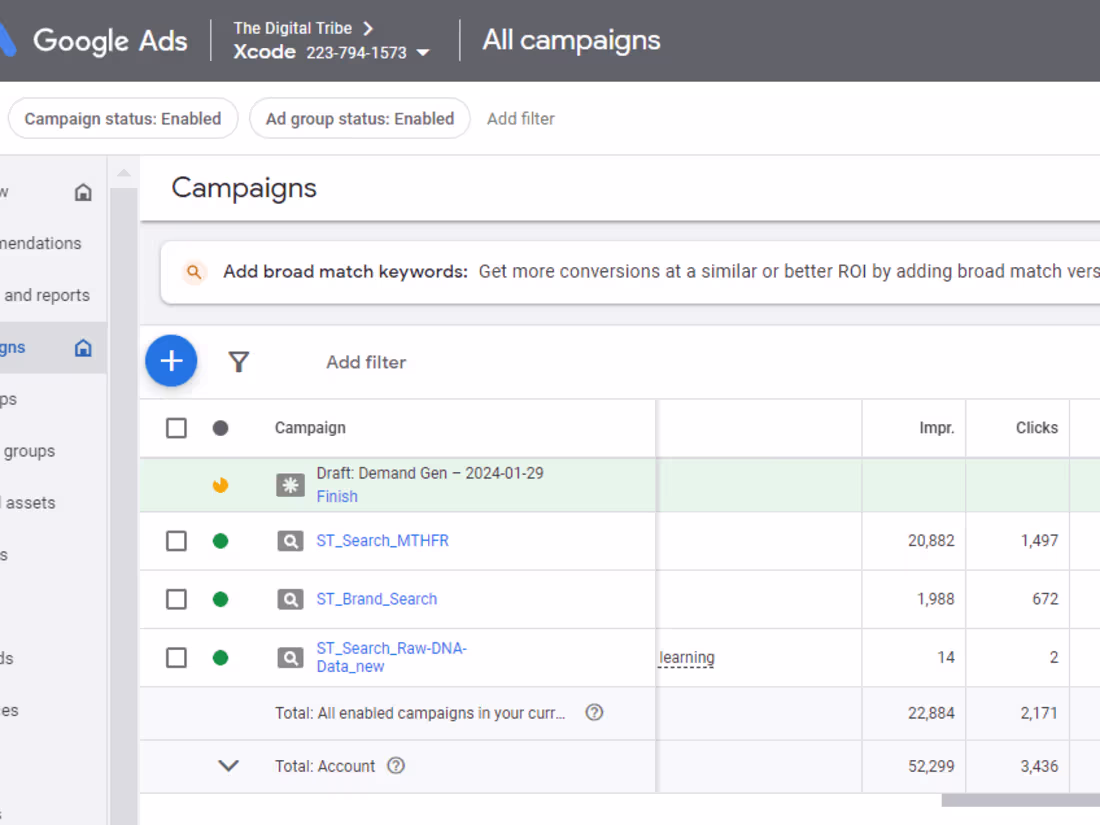Click the blue plus new campaign button
Screen dimensions: 1100x825
pos(171,361)
